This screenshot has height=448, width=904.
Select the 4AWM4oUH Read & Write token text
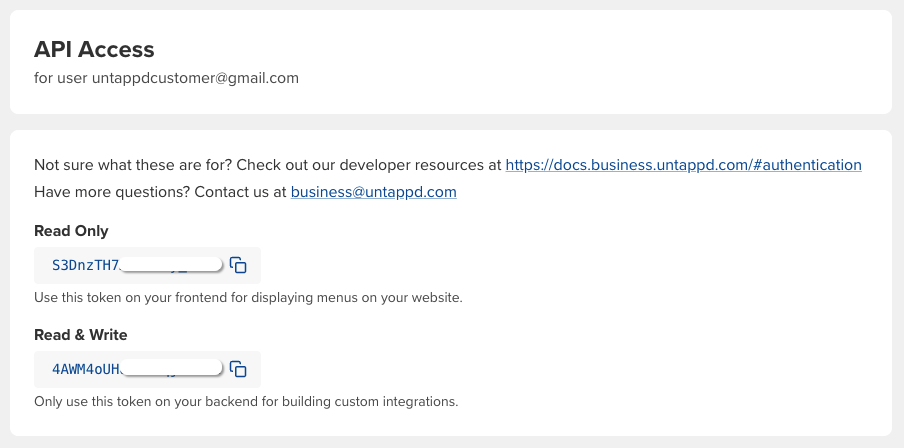86,369
